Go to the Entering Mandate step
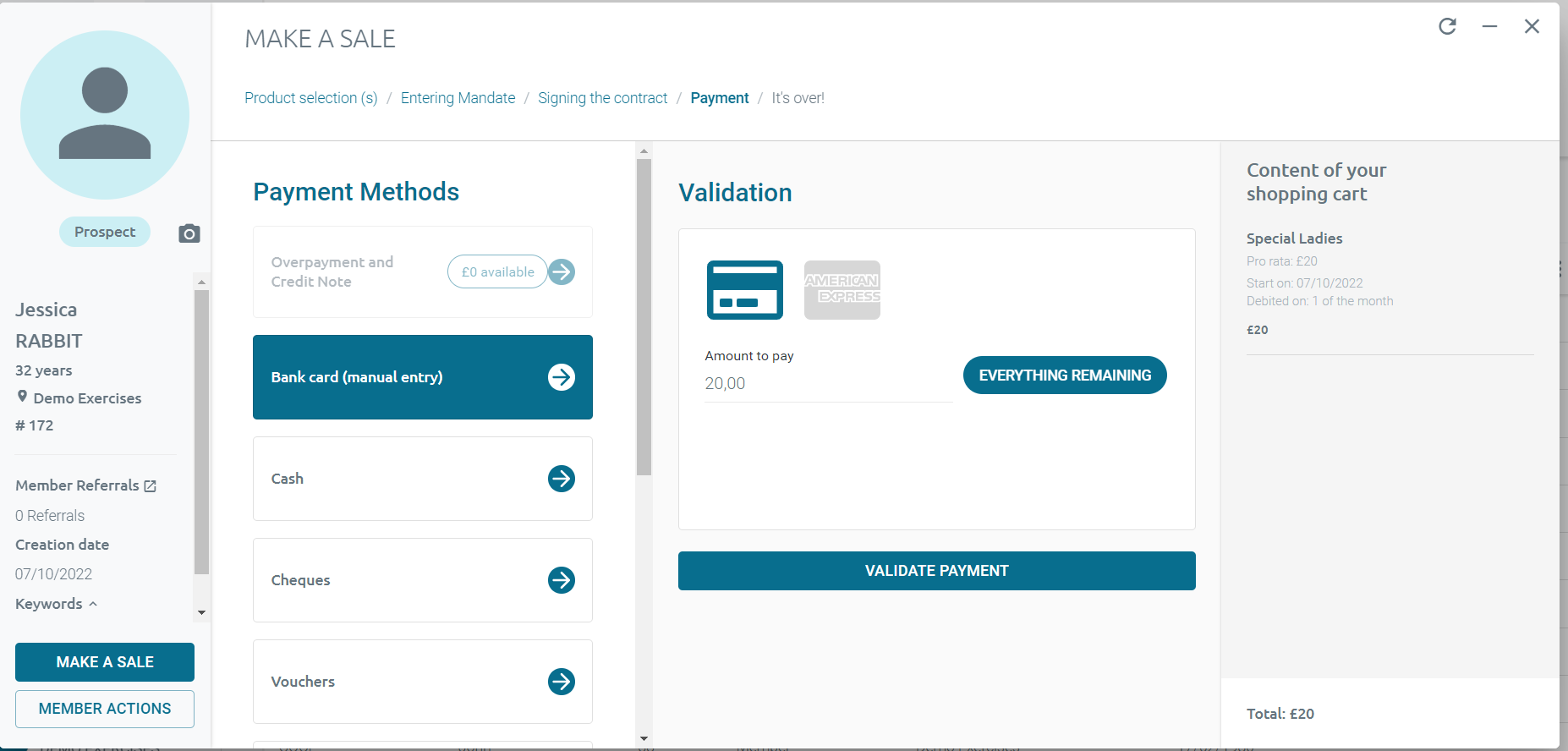1568x751 pixels. [x=458, y=98]
